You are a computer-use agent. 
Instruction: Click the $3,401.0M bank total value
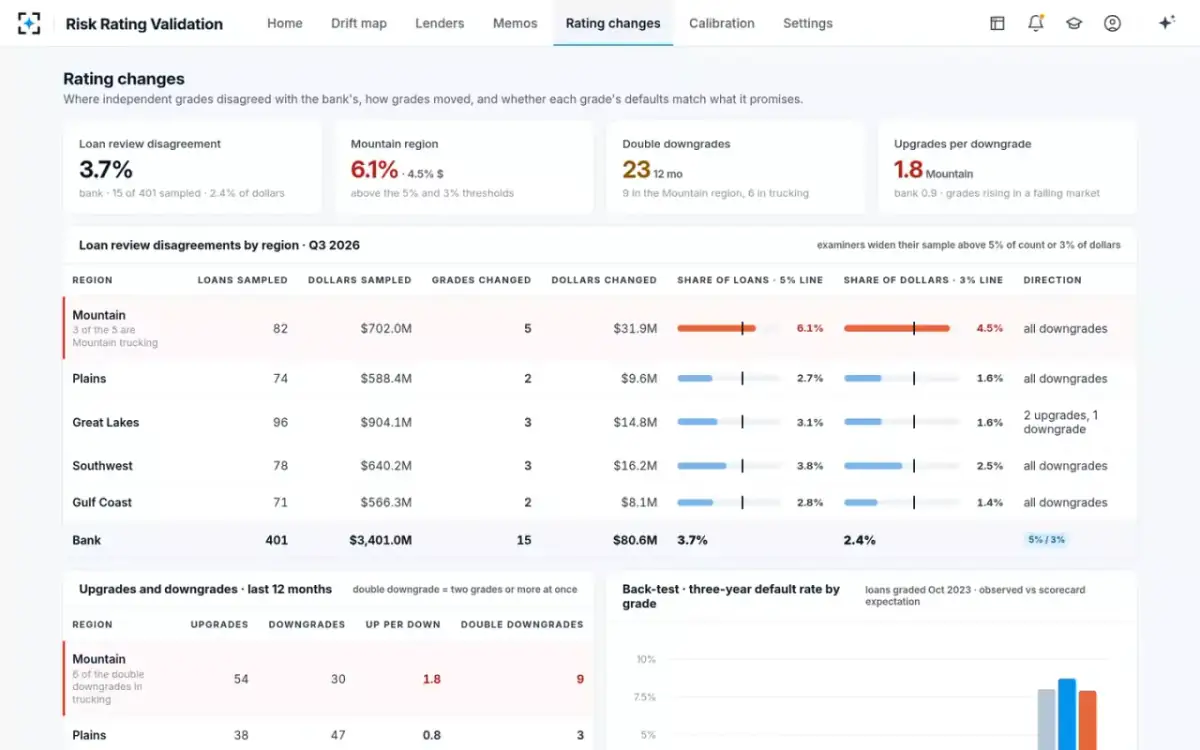[x=380, y=540]
